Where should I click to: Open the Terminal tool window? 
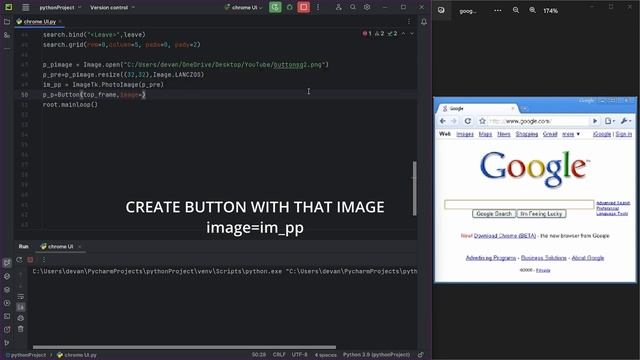point(7,316)
